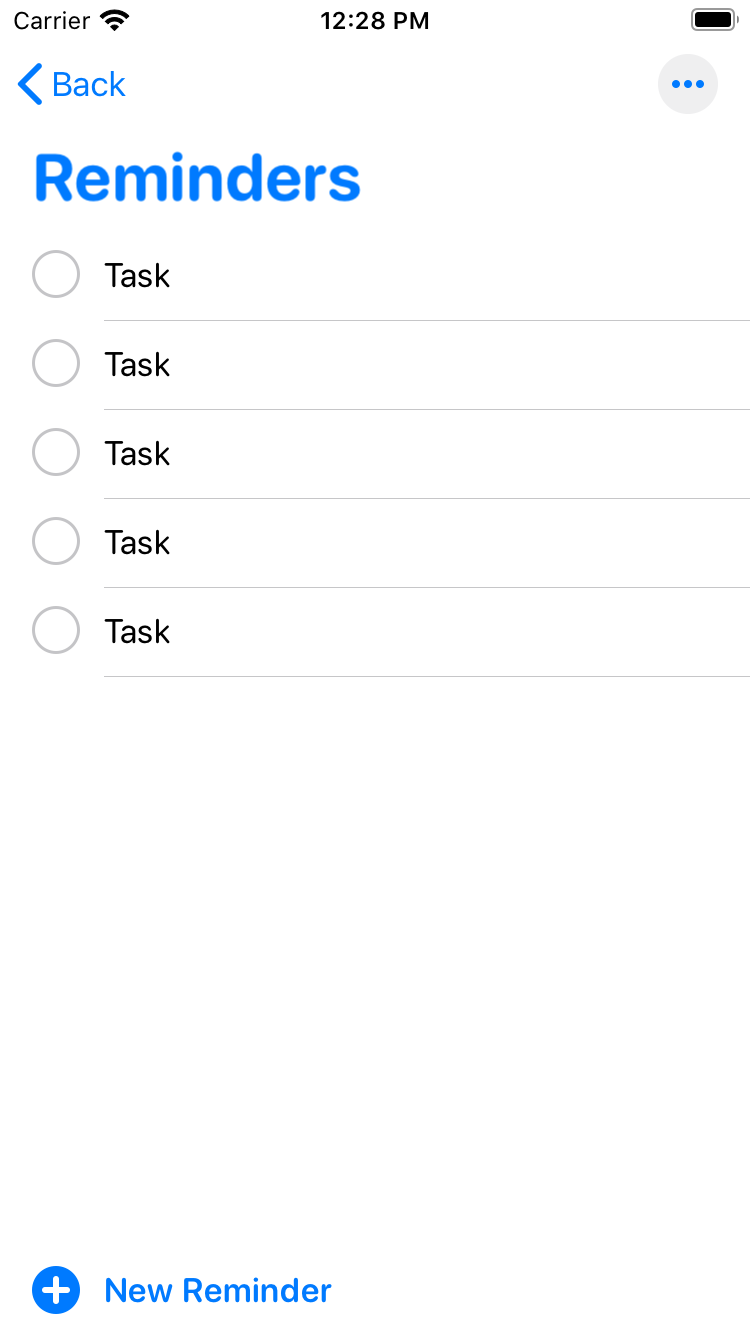Image resolution: width=750 pixels, height=1334 pixels.
Task: Select the third Task text label
Action: click(137, 453)
